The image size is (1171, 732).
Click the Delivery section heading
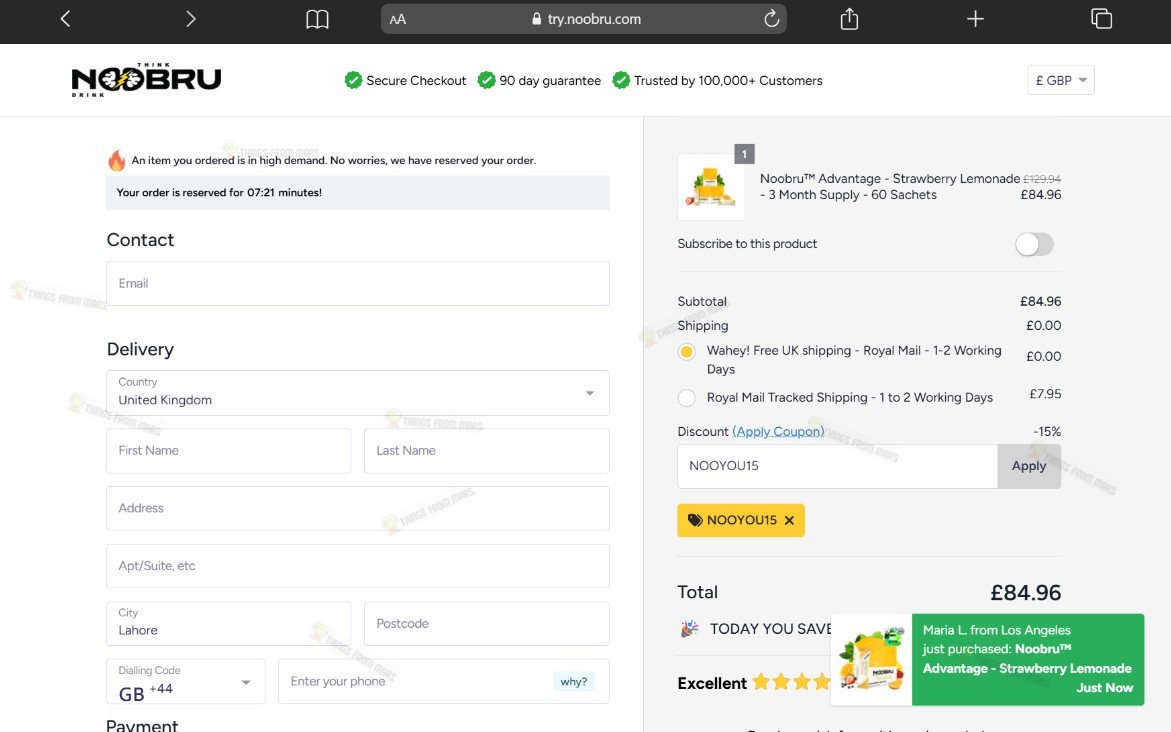(140, 350)
